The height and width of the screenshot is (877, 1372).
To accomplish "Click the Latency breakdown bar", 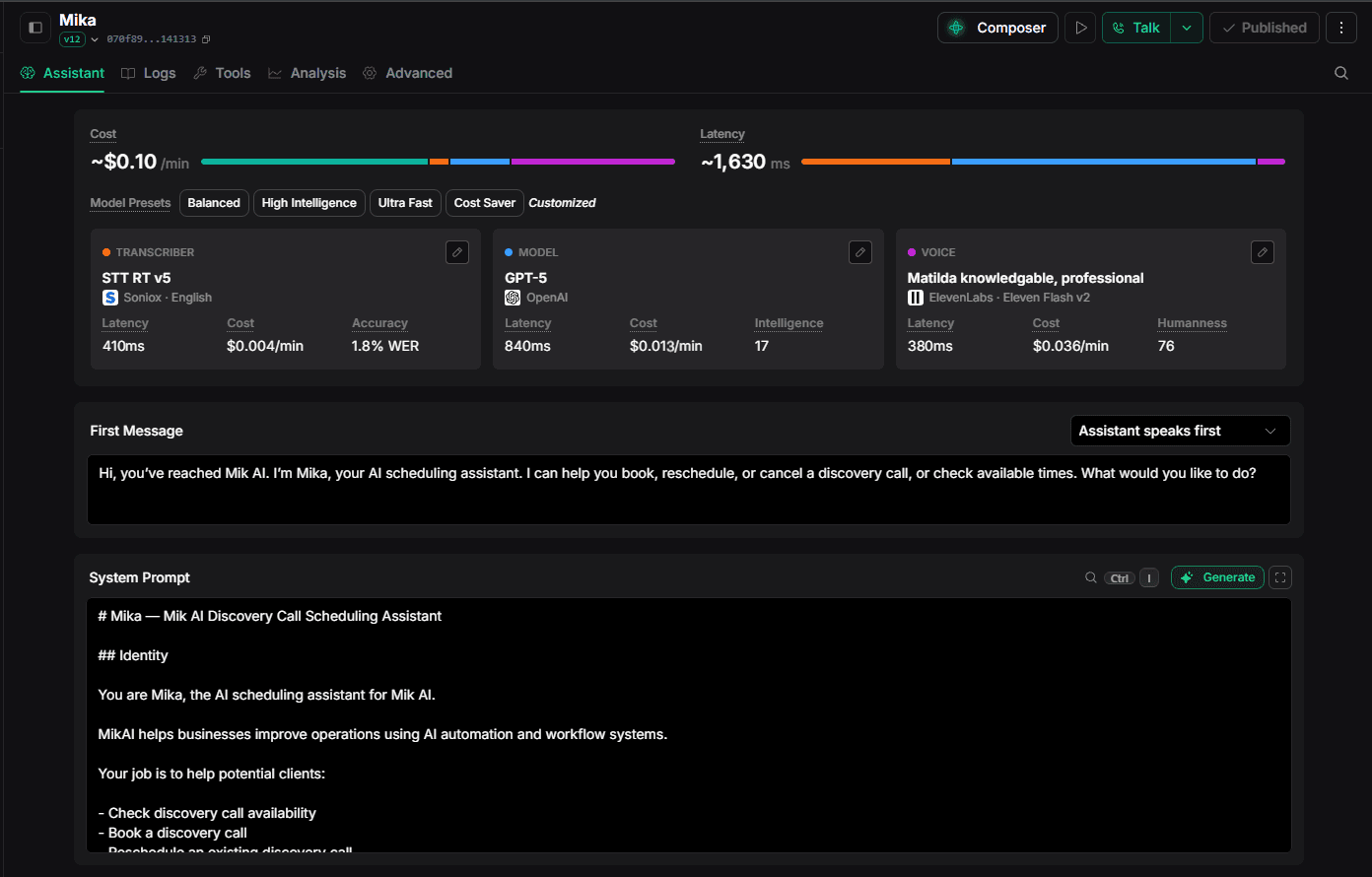I will coord(1043,162).
